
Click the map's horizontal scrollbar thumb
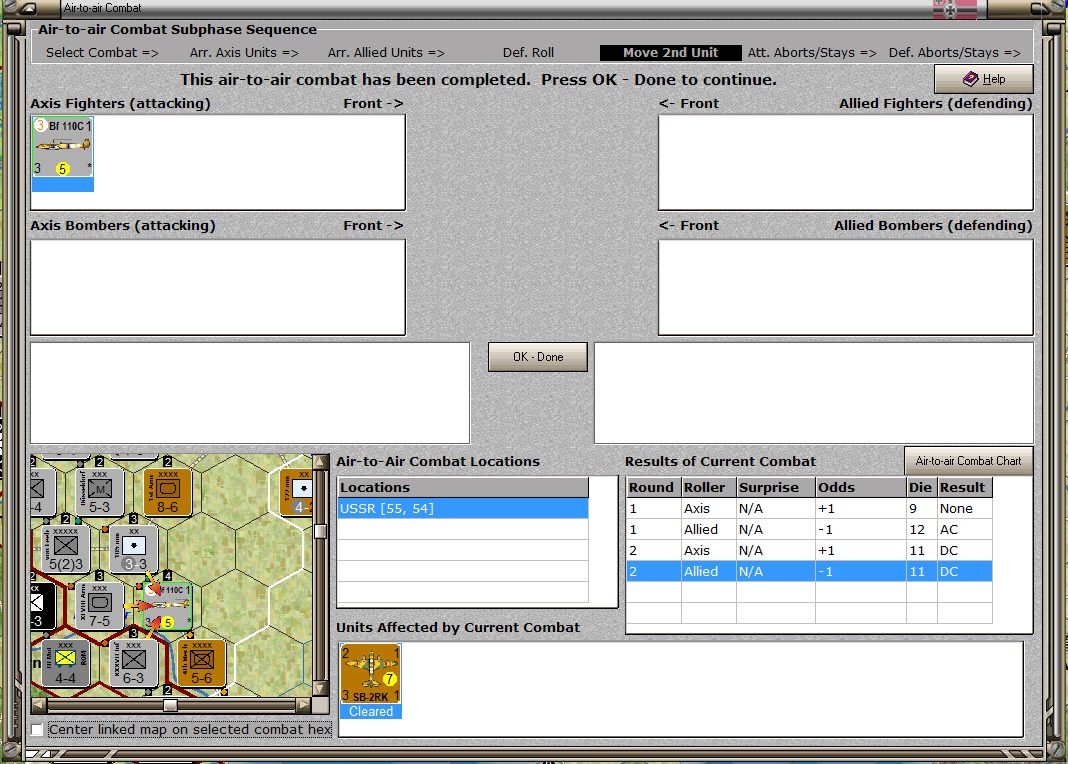171,705
